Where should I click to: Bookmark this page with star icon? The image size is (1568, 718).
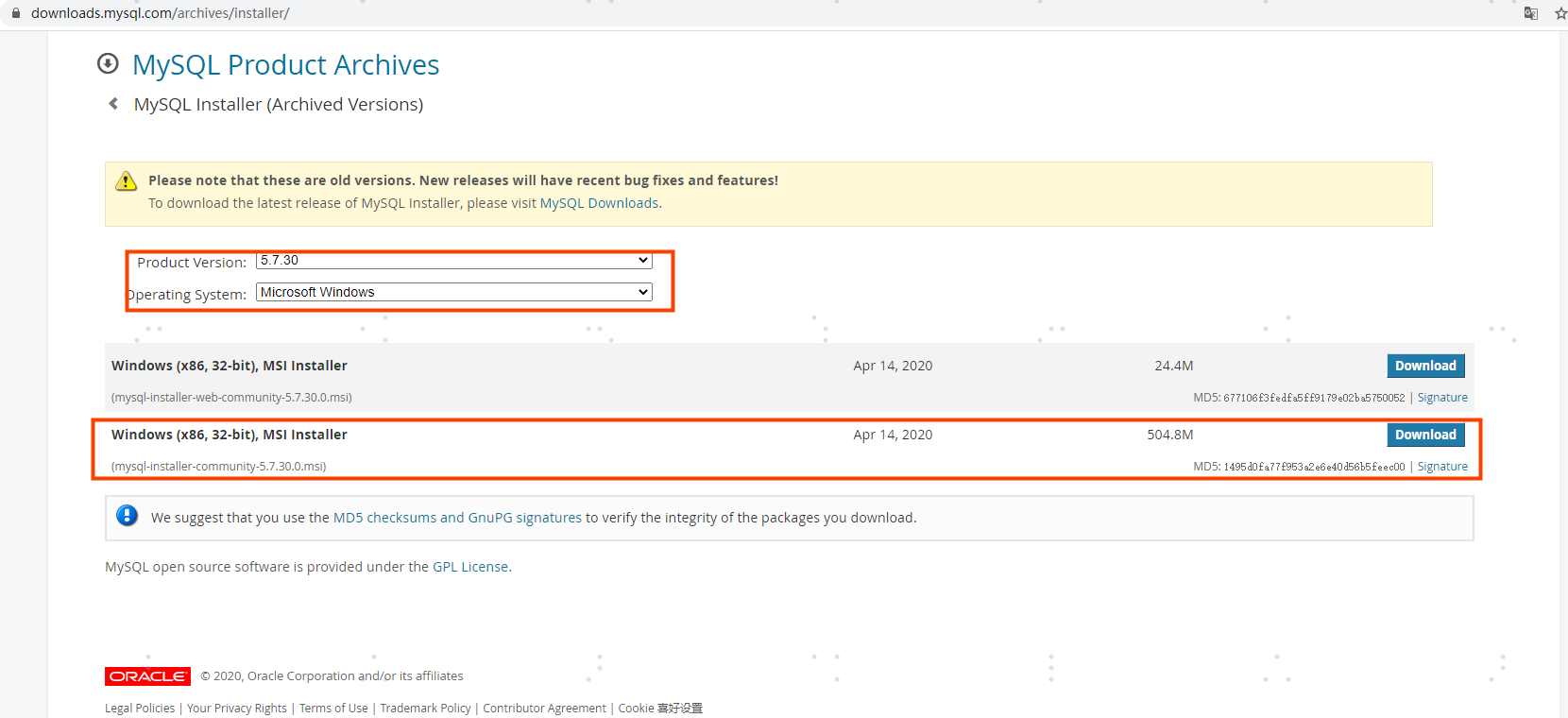[x=1560, y=13]
